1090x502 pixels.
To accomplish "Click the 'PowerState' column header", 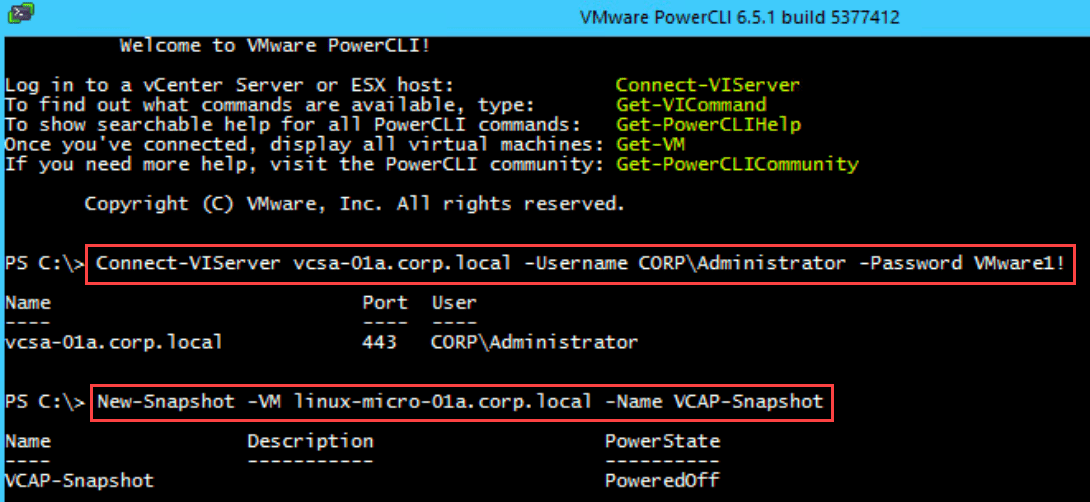I will tap(662, 442).
